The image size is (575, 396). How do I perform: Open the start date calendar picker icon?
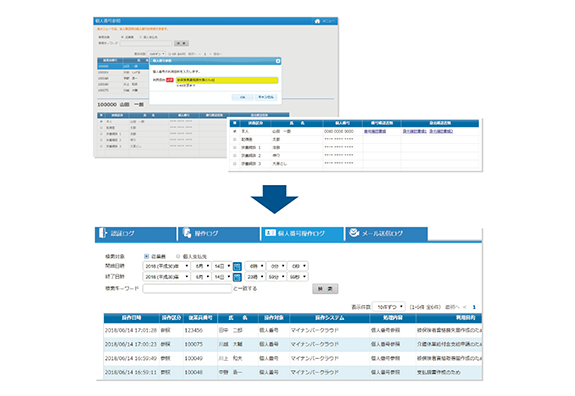click(237, 266)
